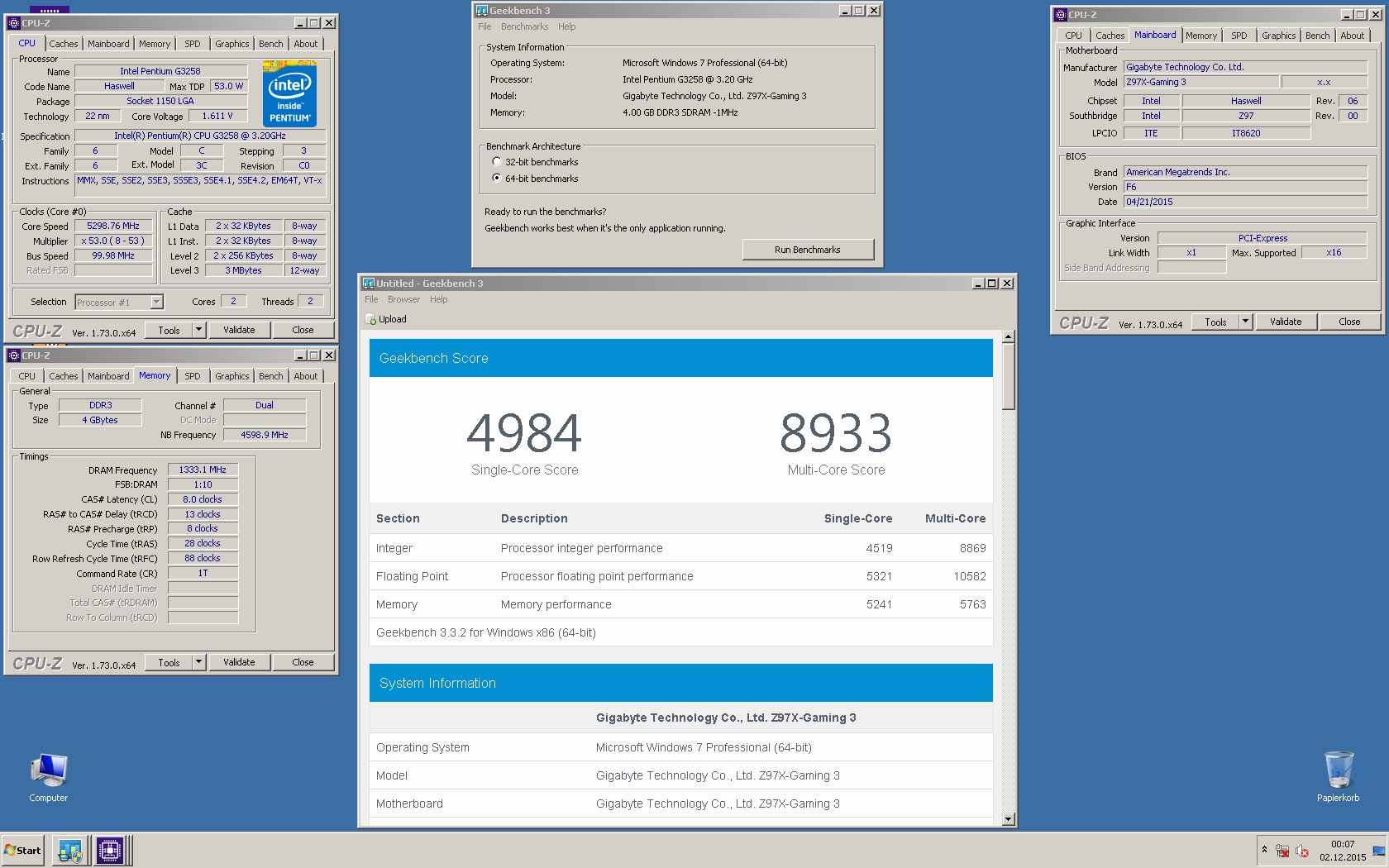Open the Geekbench taskbar icon
This screenshot has height=868, width=1389.
pos(69,850)
